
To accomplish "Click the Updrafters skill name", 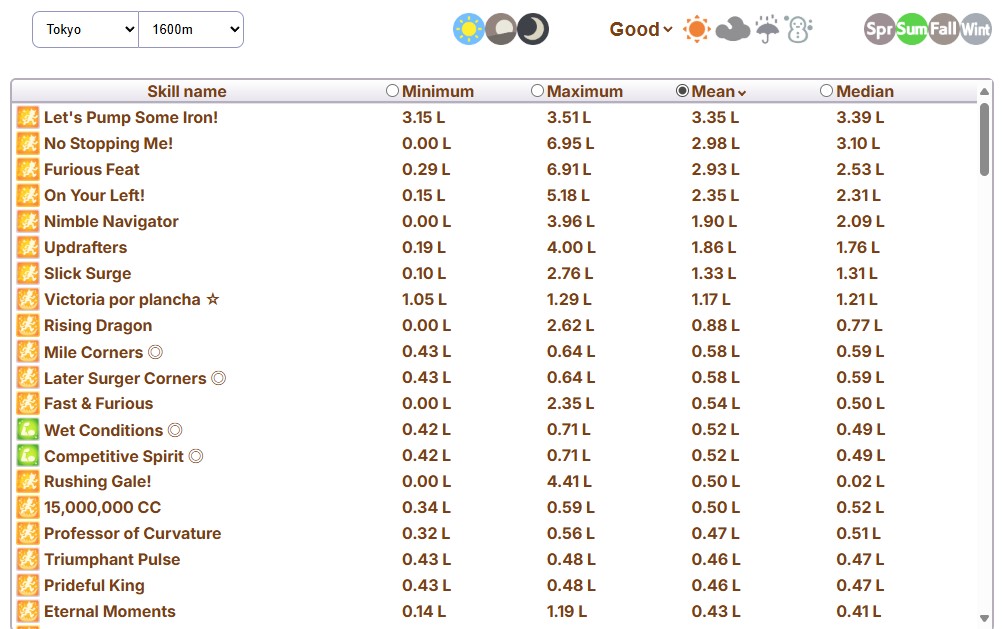I will [x=85, y=247].
